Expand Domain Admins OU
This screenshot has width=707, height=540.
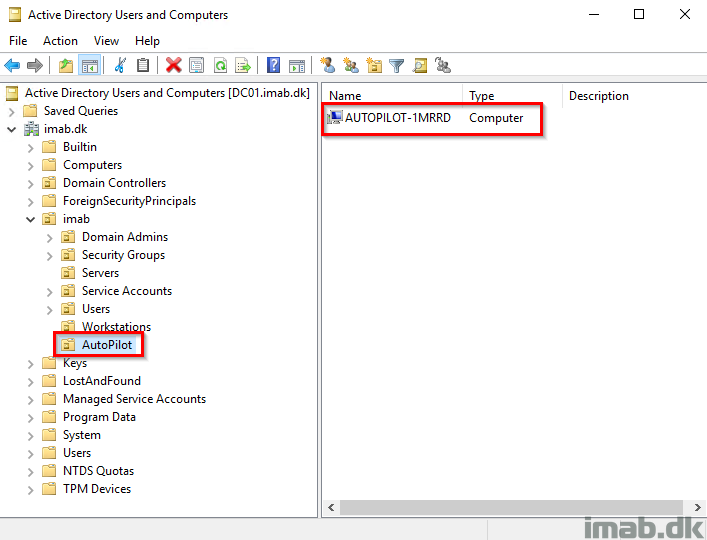click(50, 238)
